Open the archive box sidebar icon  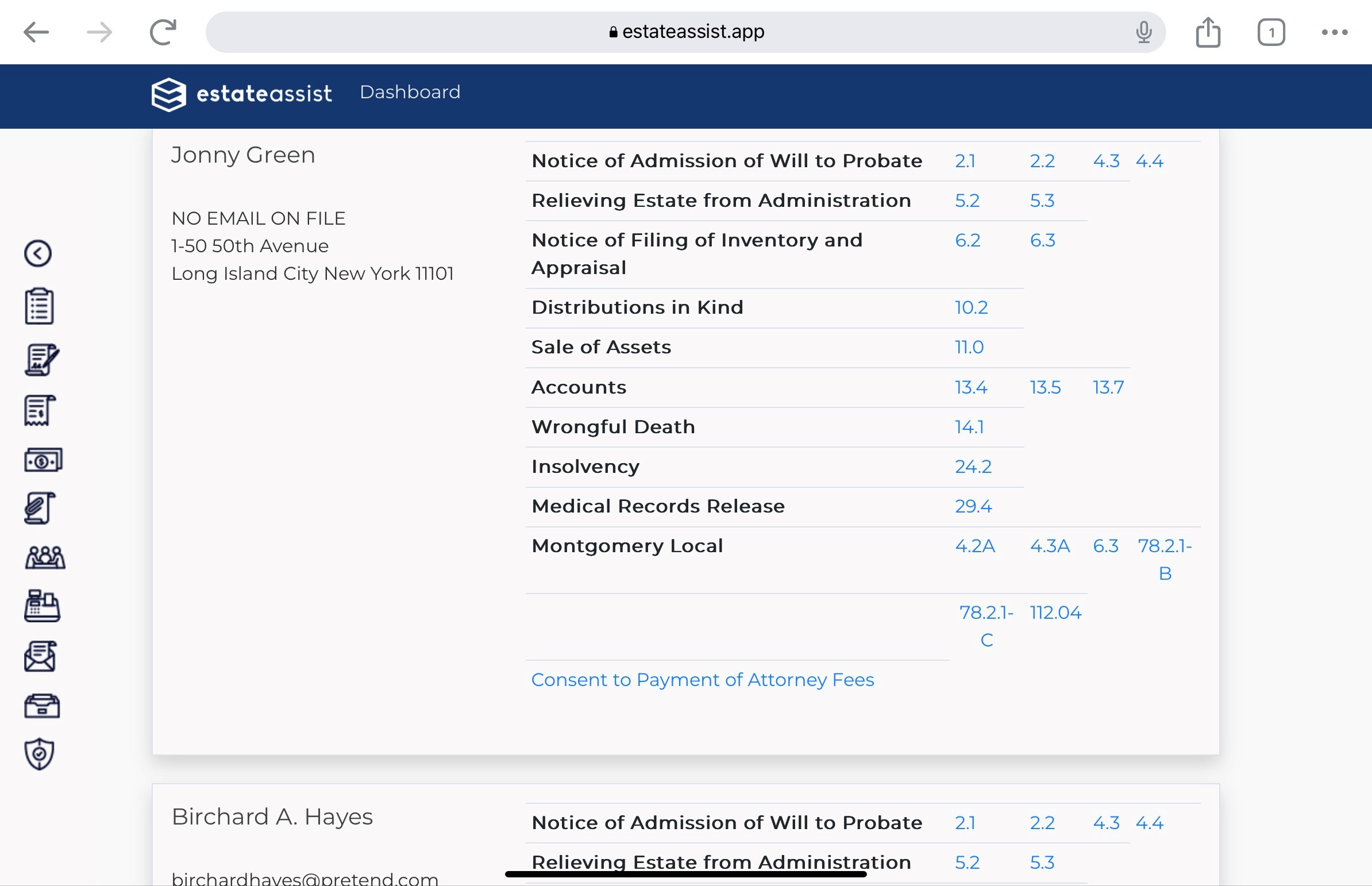(x=41, y=706)
